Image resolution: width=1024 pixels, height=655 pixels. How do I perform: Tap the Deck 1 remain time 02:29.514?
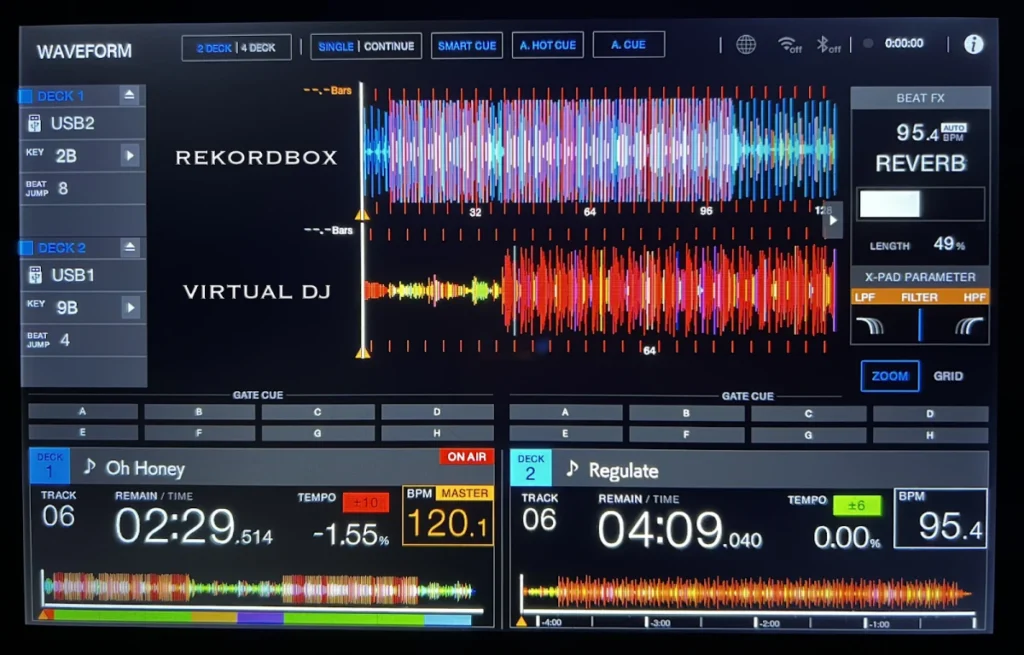pos(193,526)
